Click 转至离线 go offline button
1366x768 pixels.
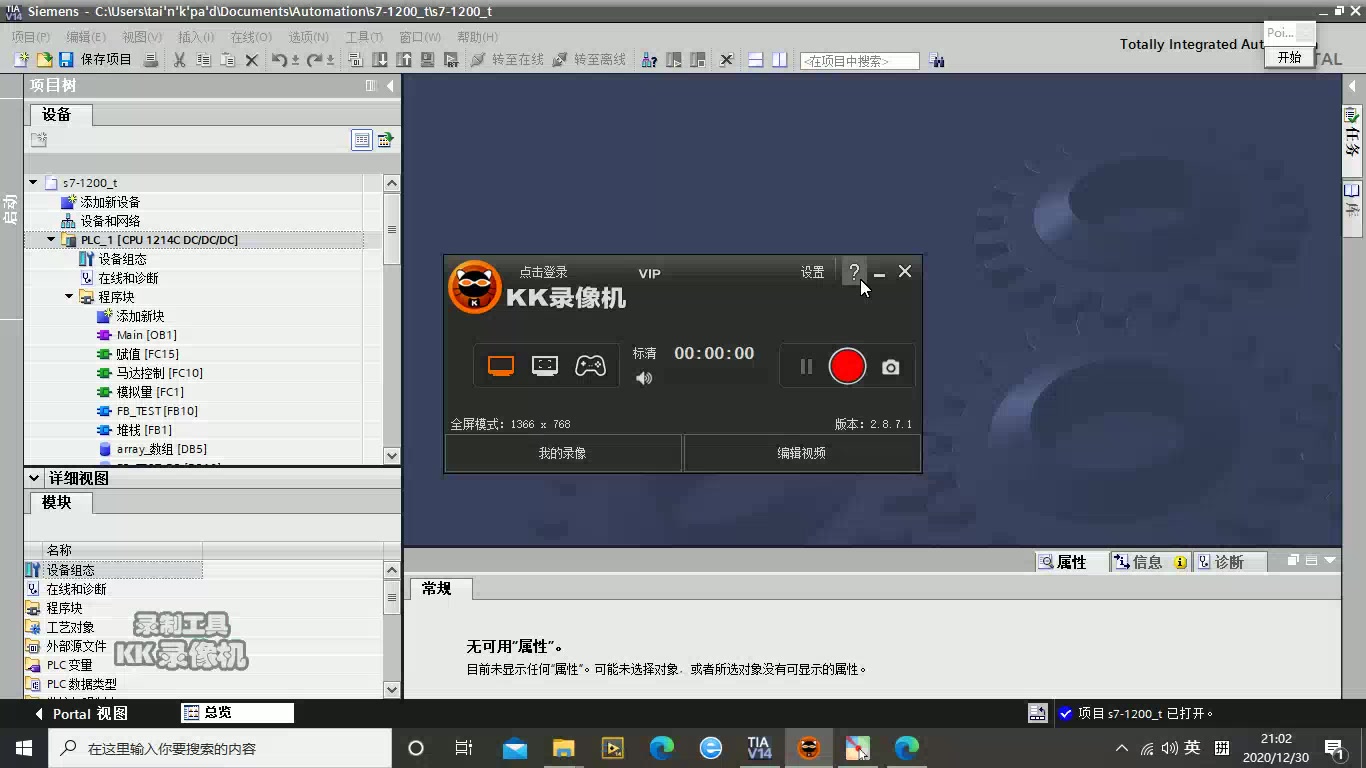(x=589, y=60)
